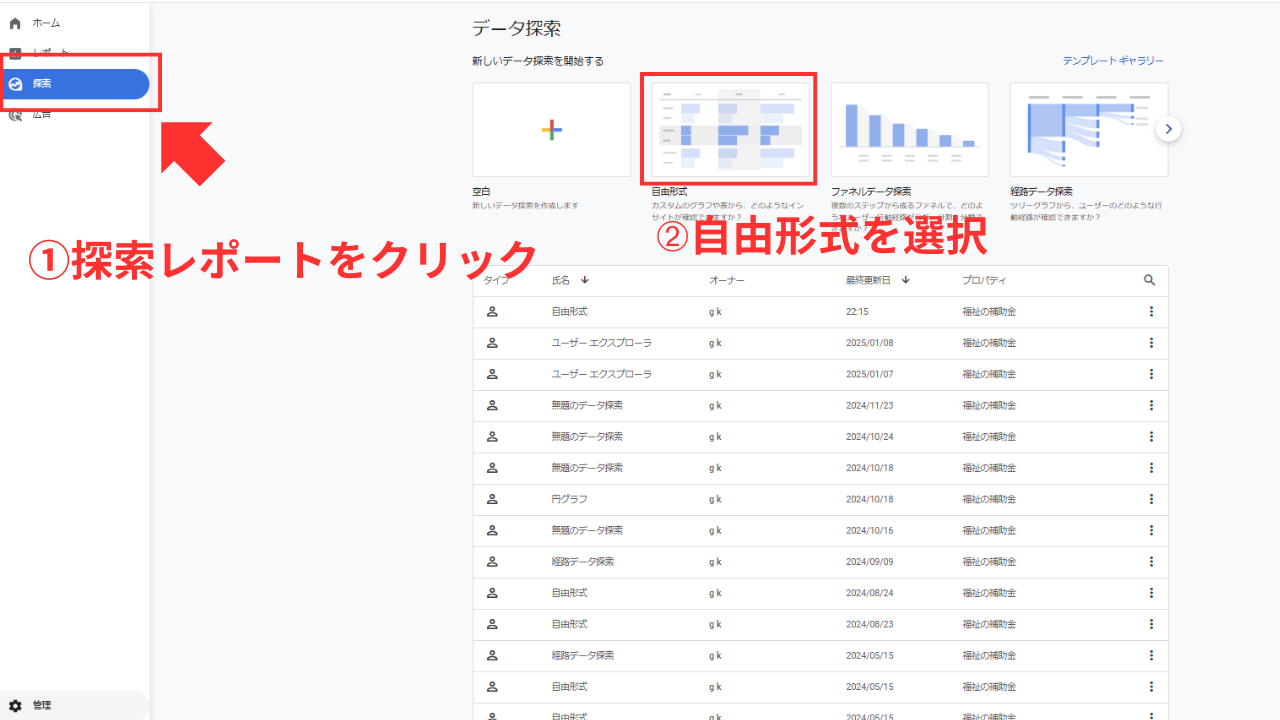
Task: Click person type icon in the 2025/01/07 row
Action: [x=492, y=374]
